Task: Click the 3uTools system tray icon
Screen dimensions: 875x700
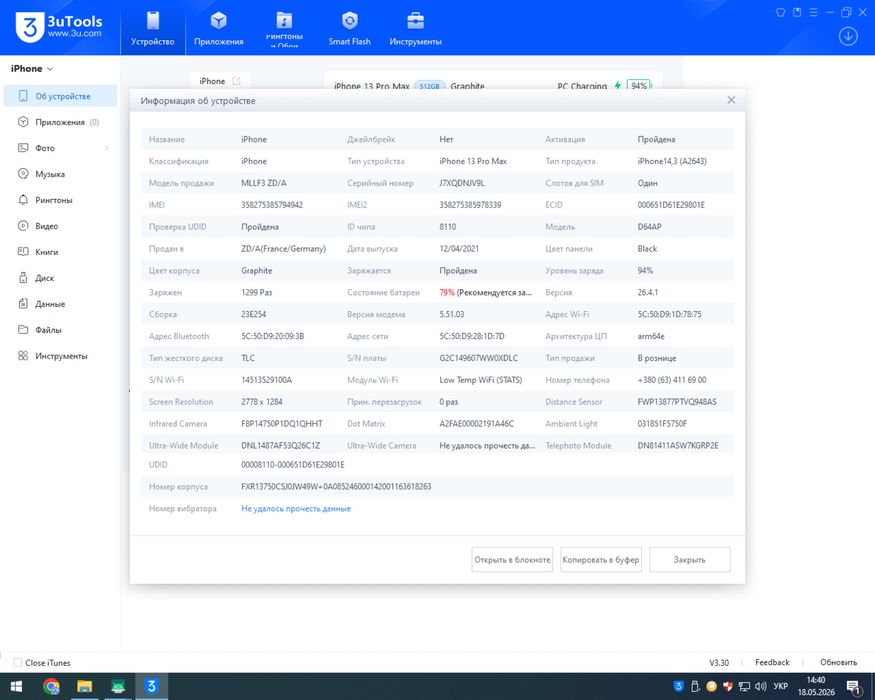Action: tap(678, 686)
